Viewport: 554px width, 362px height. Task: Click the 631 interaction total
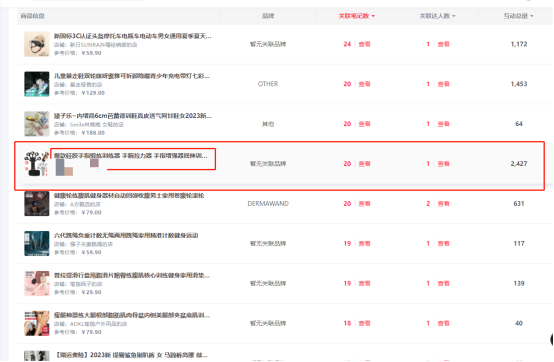click(x=519, y=204)
